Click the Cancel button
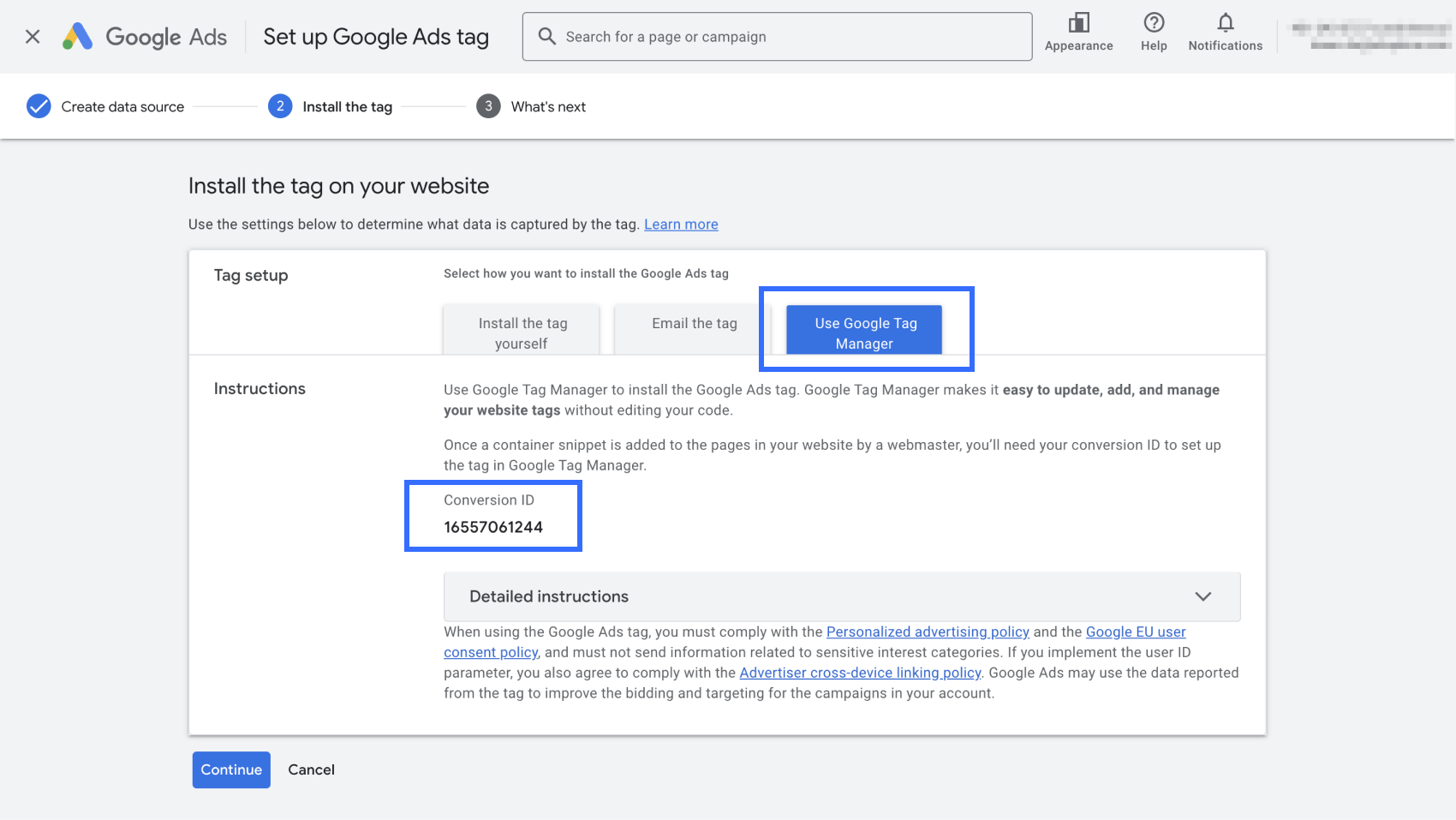The width and height of the screenshot is (1456, 820). point(311,769)
